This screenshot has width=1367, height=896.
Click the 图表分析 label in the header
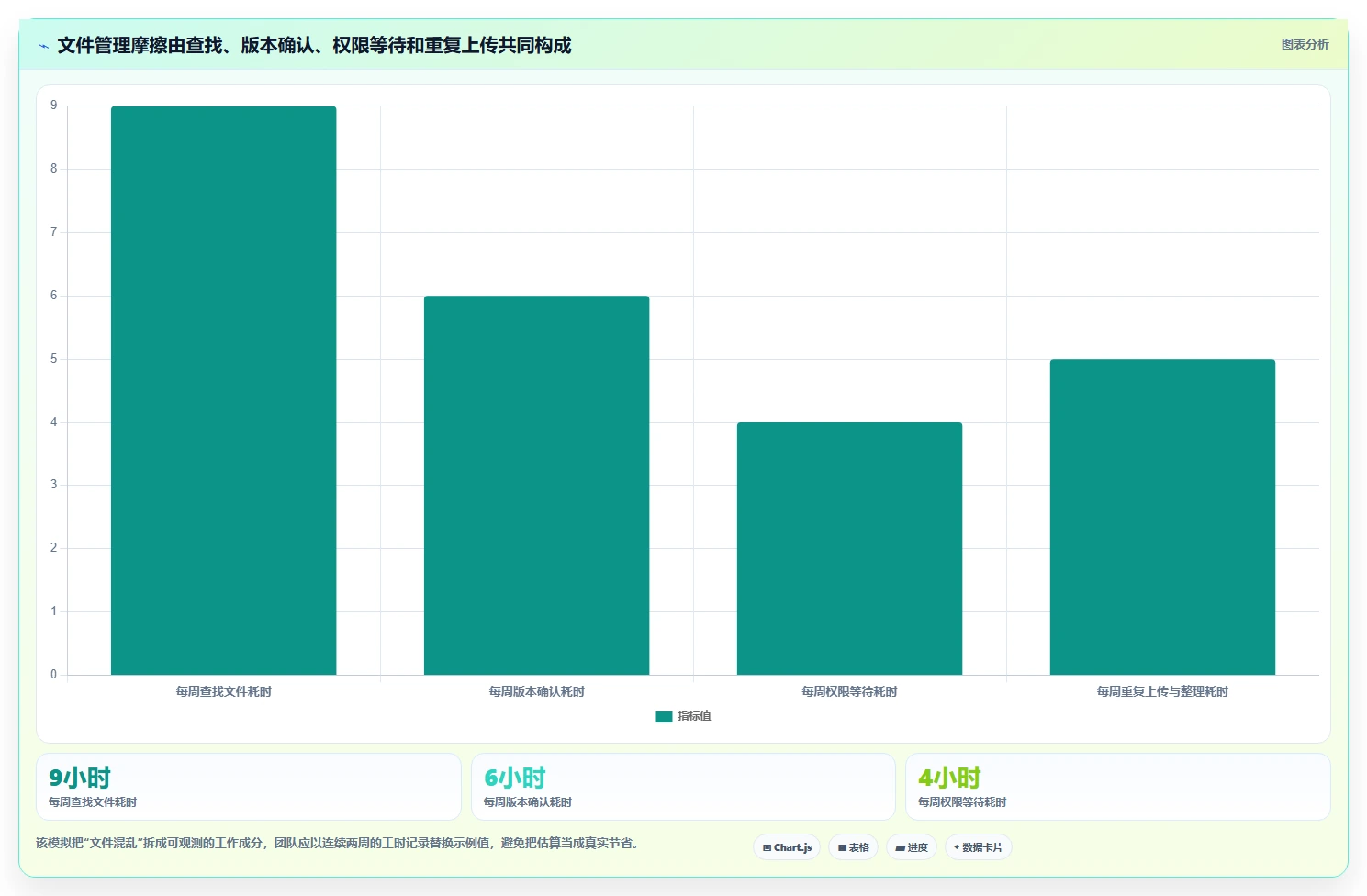coord(1305,44)
